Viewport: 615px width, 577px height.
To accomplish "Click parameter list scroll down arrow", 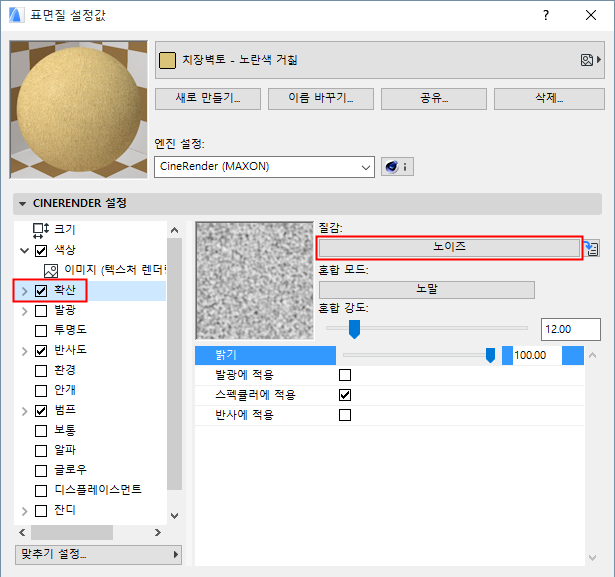I will point(593,557).
